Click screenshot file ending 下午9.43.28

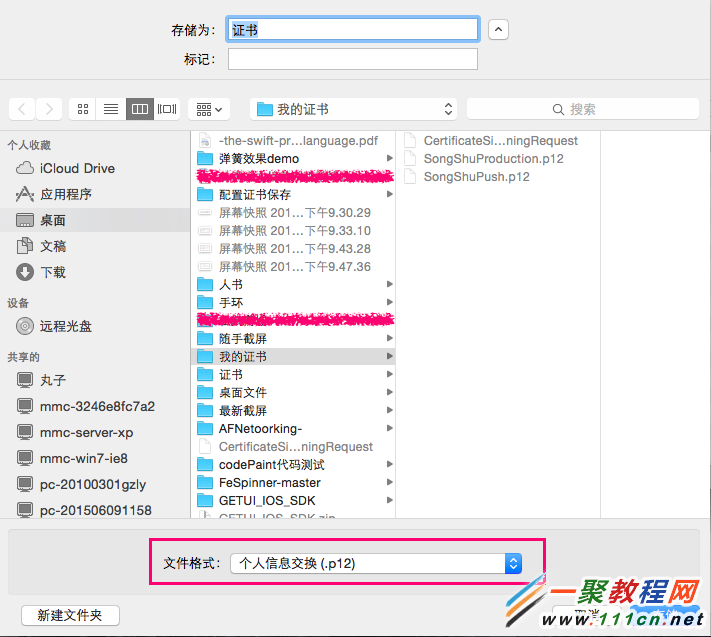click(293, 249)
